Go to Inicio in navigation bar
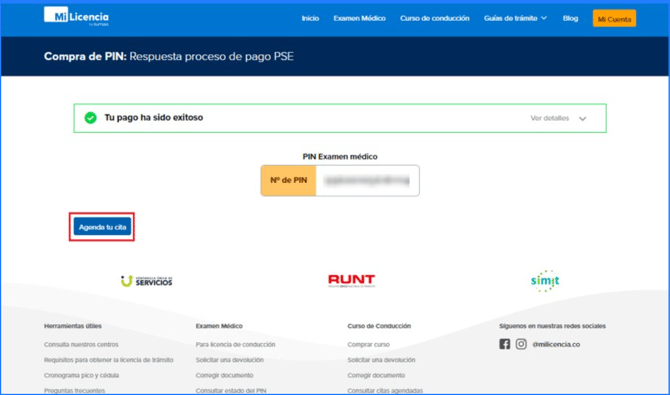 click(x=310, y=18)
